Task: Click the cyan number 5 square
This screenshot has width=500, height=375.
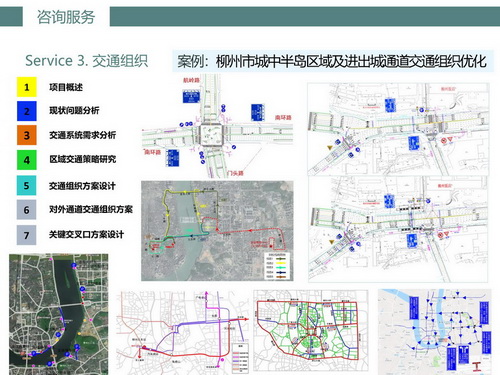Action: (x=27, y=185)
